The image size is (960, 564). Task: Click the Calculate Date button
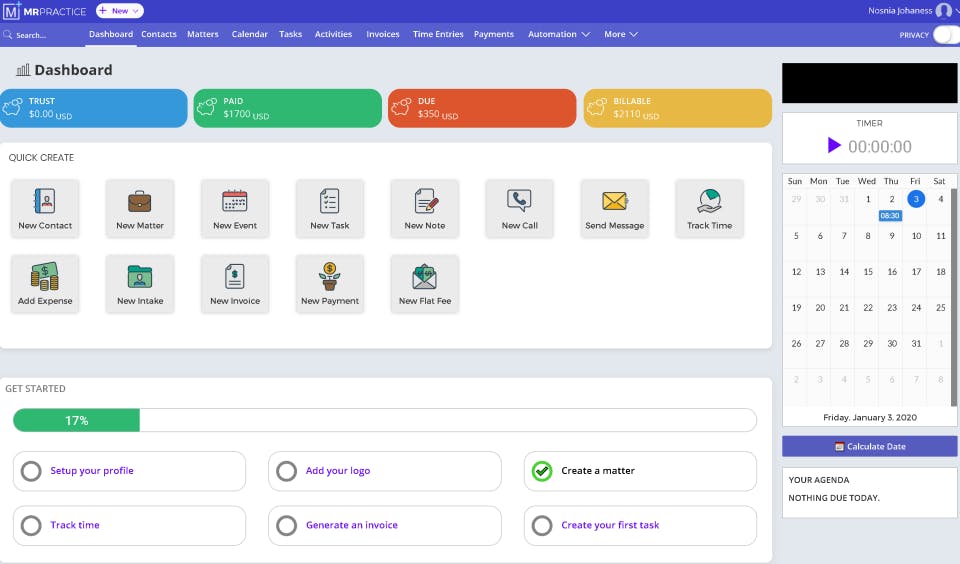pos(869,446)
